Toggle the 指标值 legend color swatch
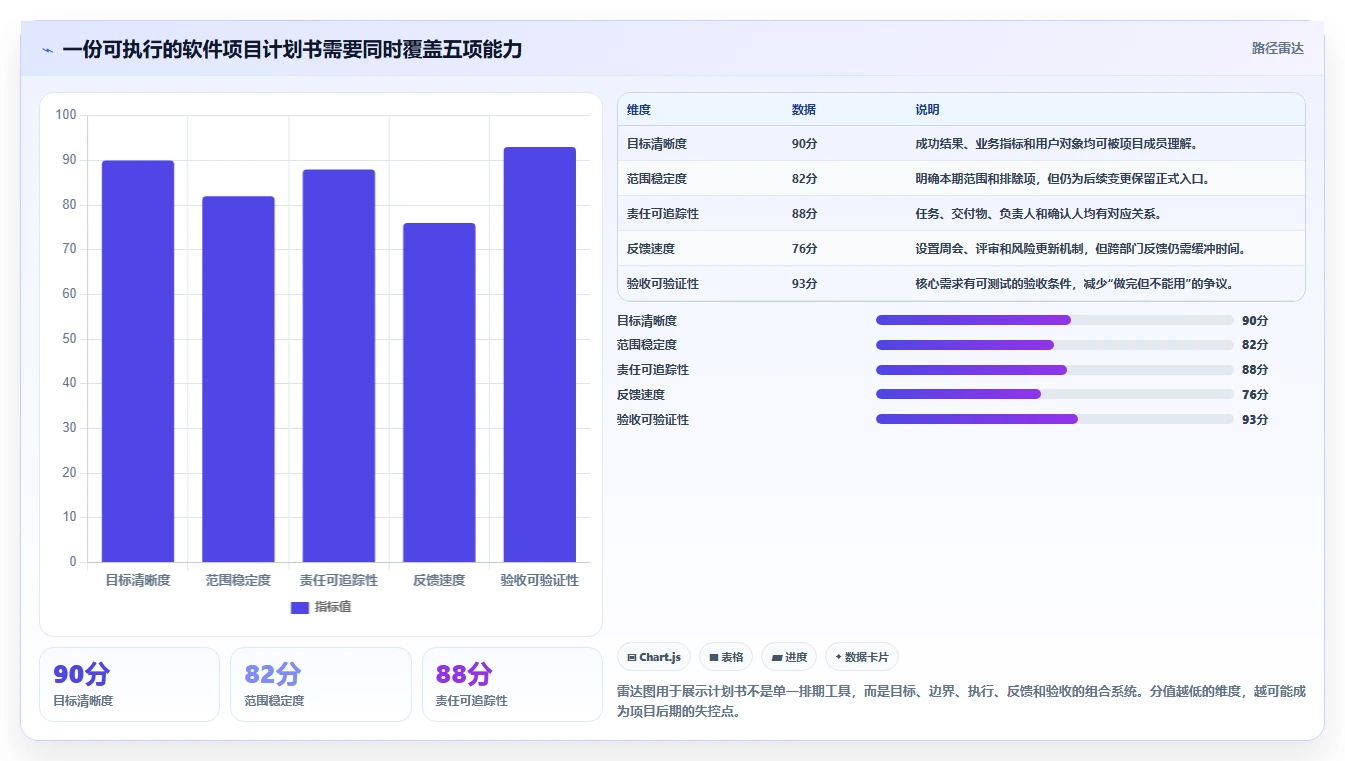The height and width of the screenshot is (761, 1345). tap(300, 607)
